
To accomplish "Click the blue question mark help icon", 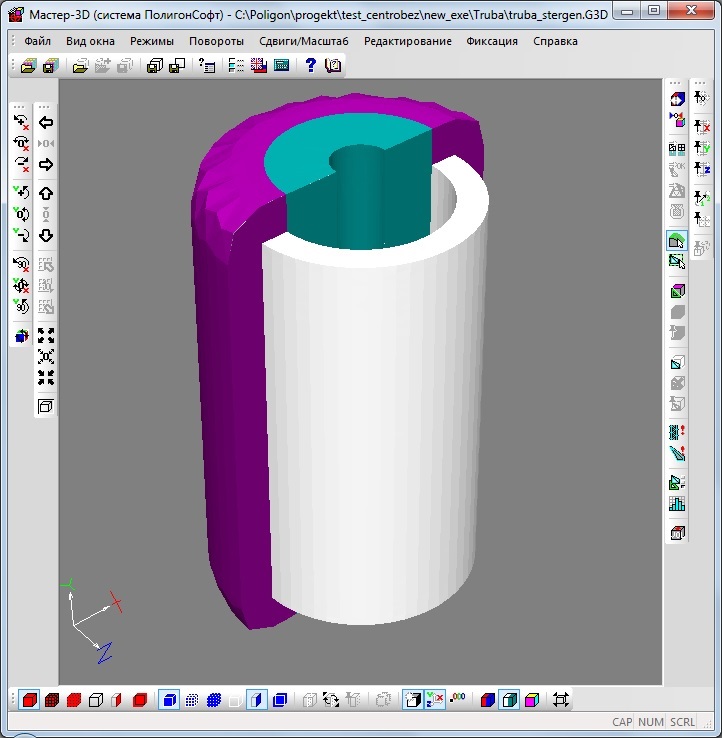I will click(x=310, y=66).
